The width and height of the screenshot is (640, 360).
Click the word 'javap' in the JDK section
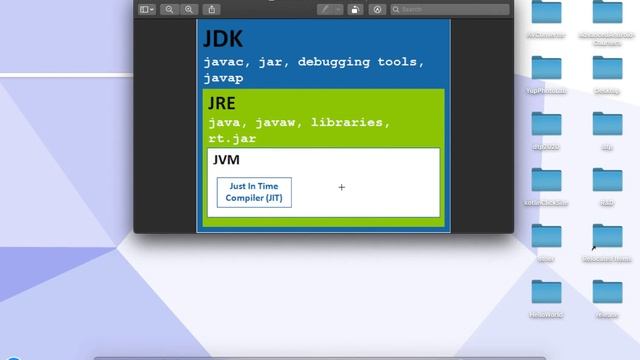(223, 78)
